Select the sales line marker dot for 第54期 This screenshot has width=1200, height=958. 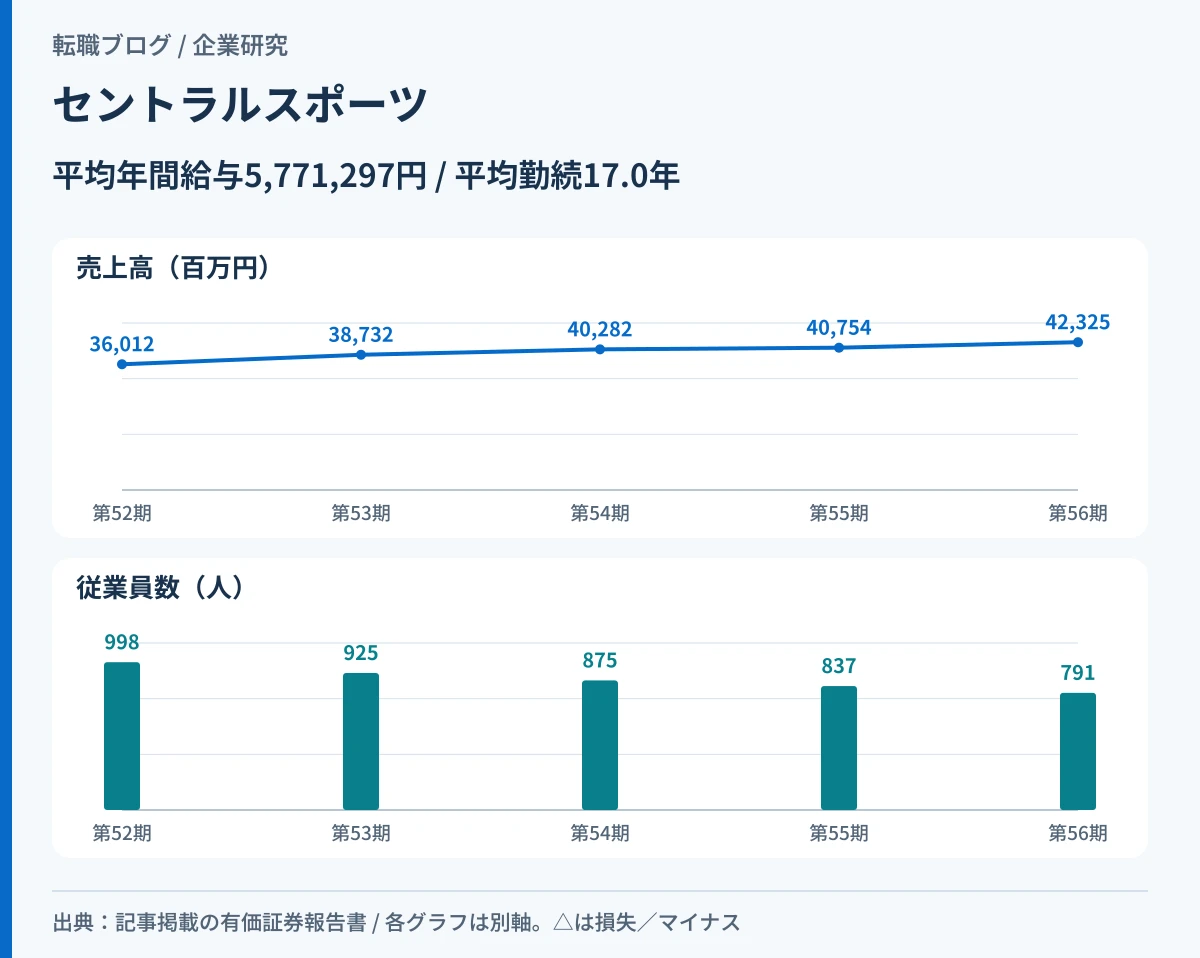(x=600, y=349)
